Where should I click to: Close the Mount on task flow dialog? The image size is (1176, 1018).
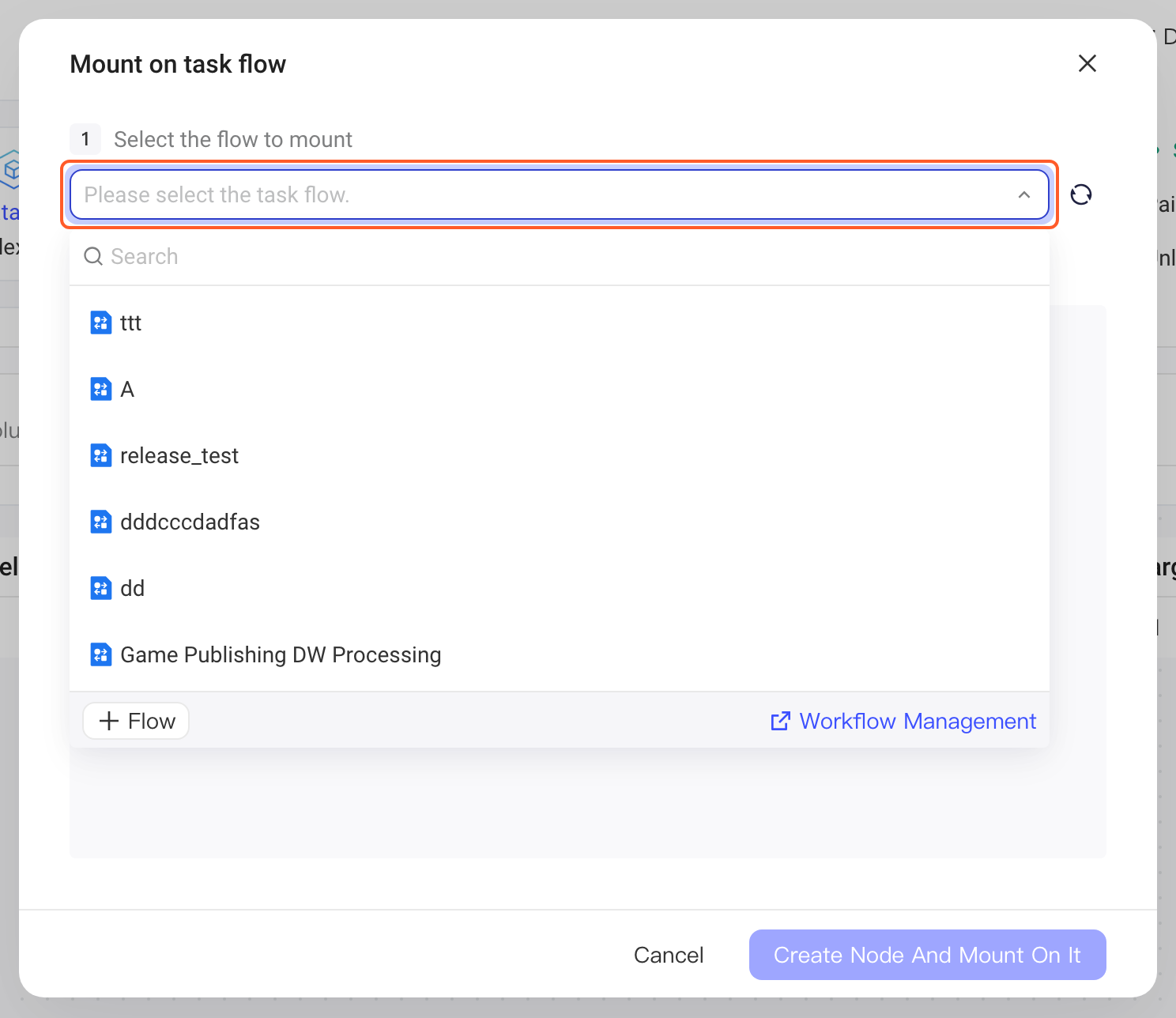(1087, 63)
